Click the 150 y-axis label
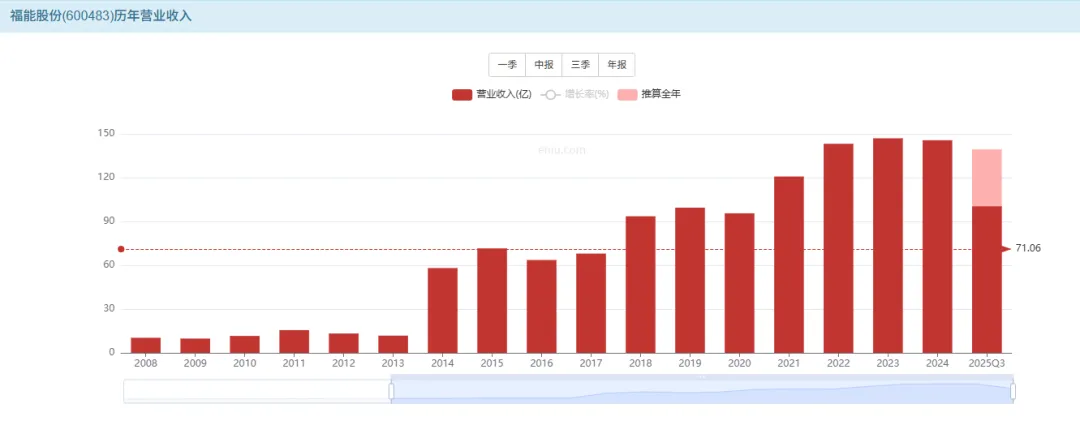 coord(107,134)
